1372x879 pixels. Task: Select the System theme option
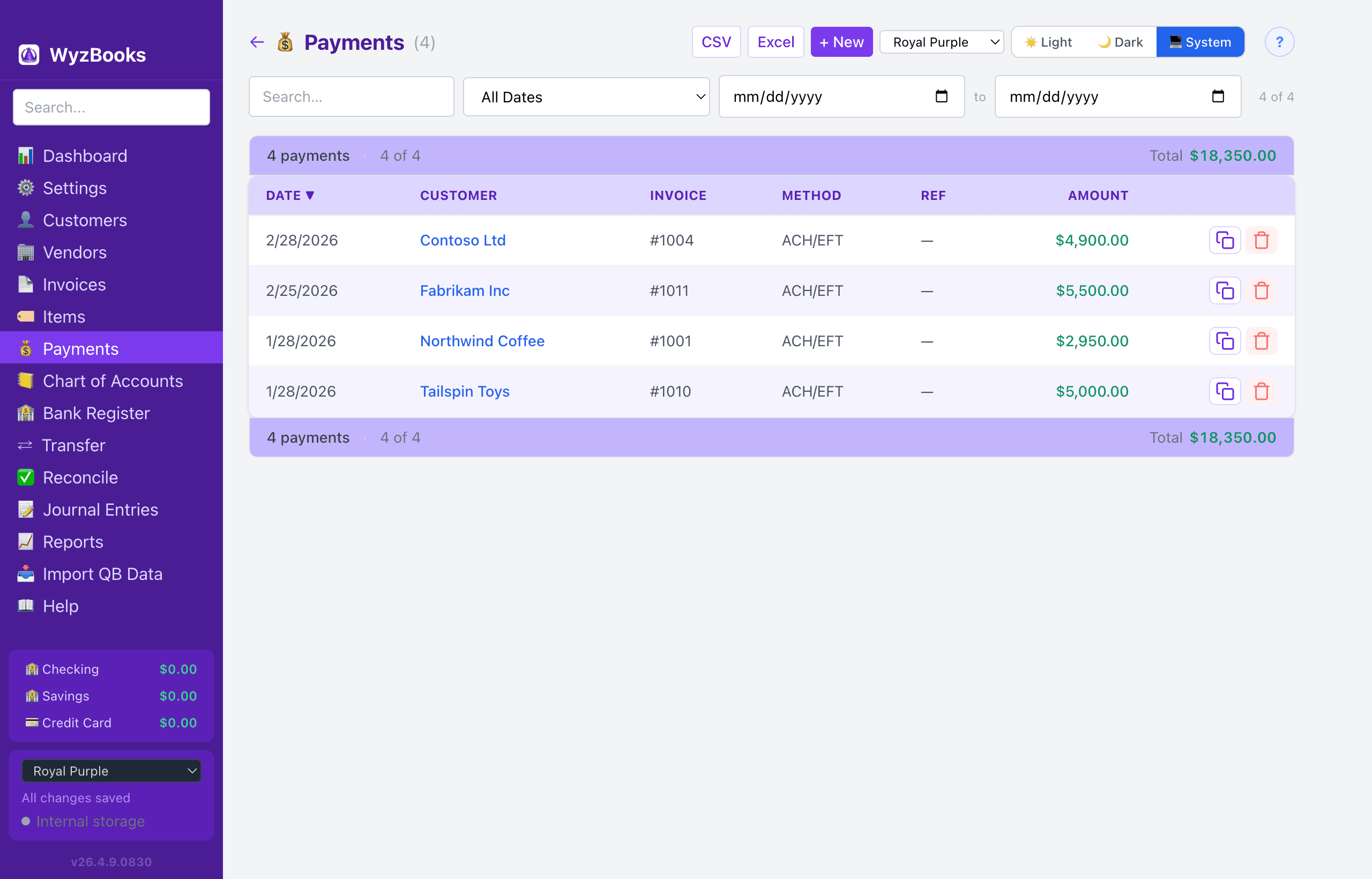coord(1200,42)
